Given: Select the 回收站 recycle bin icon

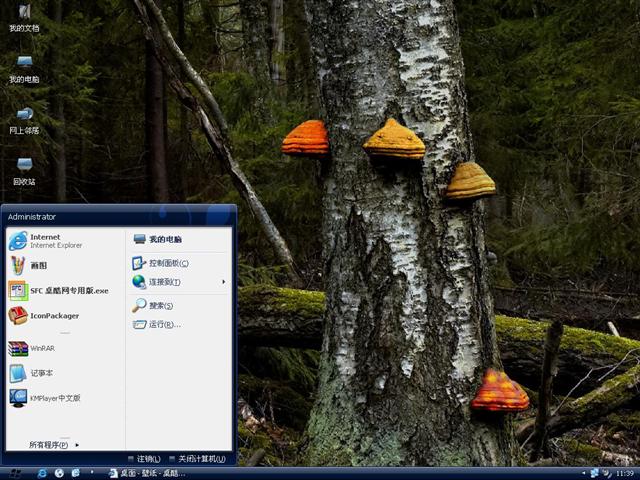Looking at the screenshot, I should (x=24, y=171).
